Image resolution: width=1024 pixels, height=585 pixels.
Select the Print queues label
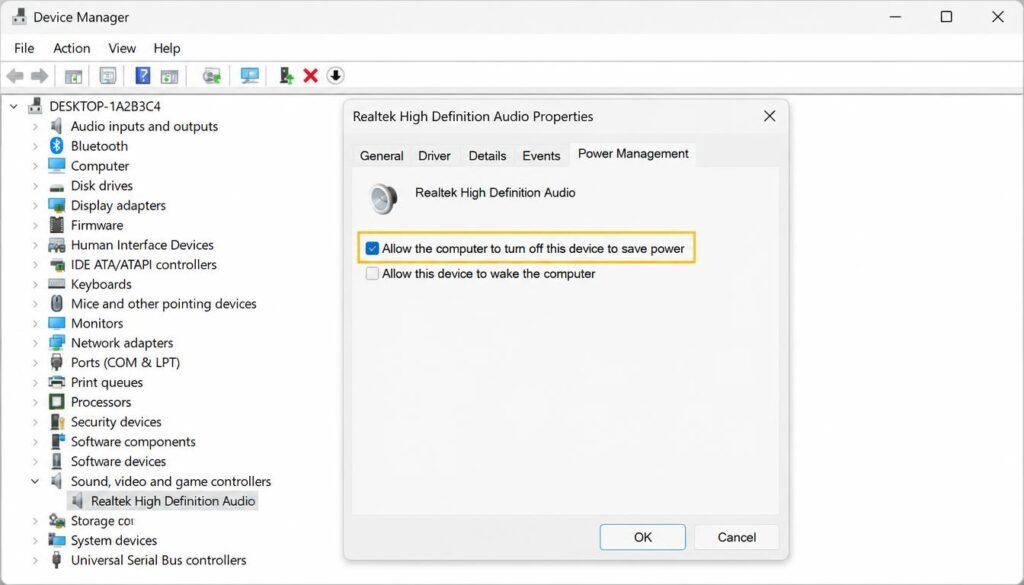[x=106, y=382]
